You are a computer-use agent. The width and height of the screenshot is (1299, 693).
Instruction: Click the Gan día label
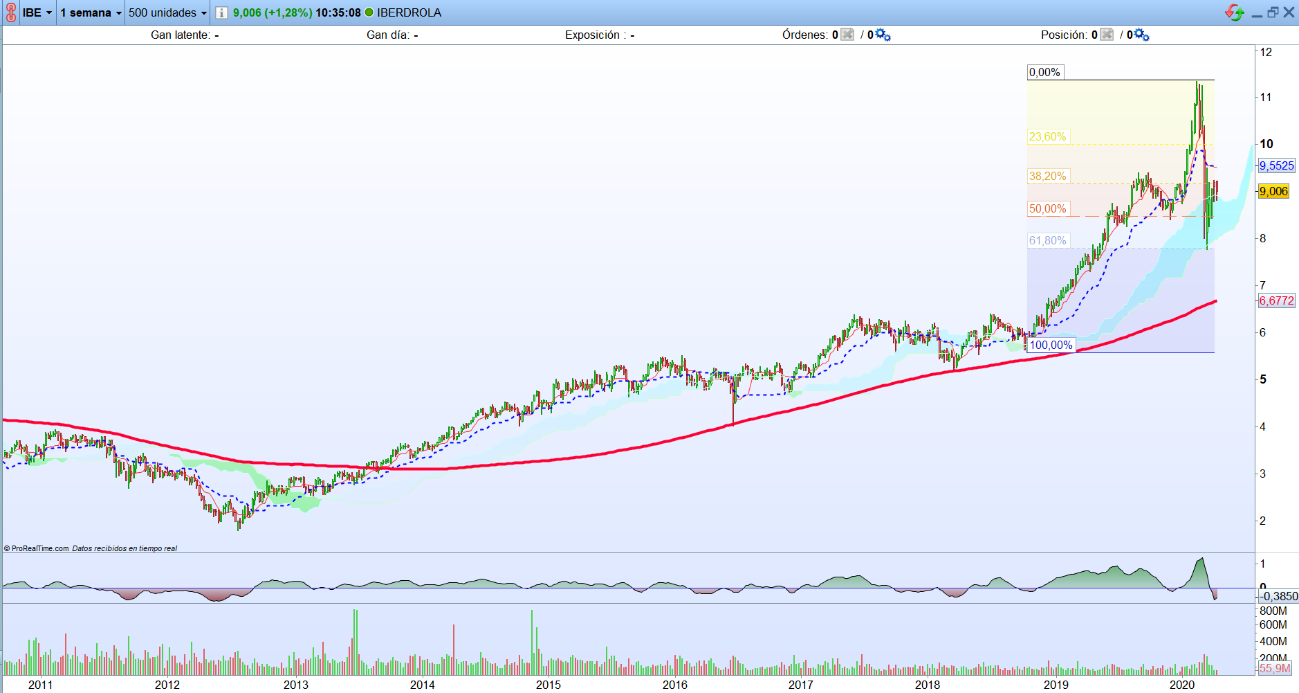pyautogui.click(x=388, y=35)
